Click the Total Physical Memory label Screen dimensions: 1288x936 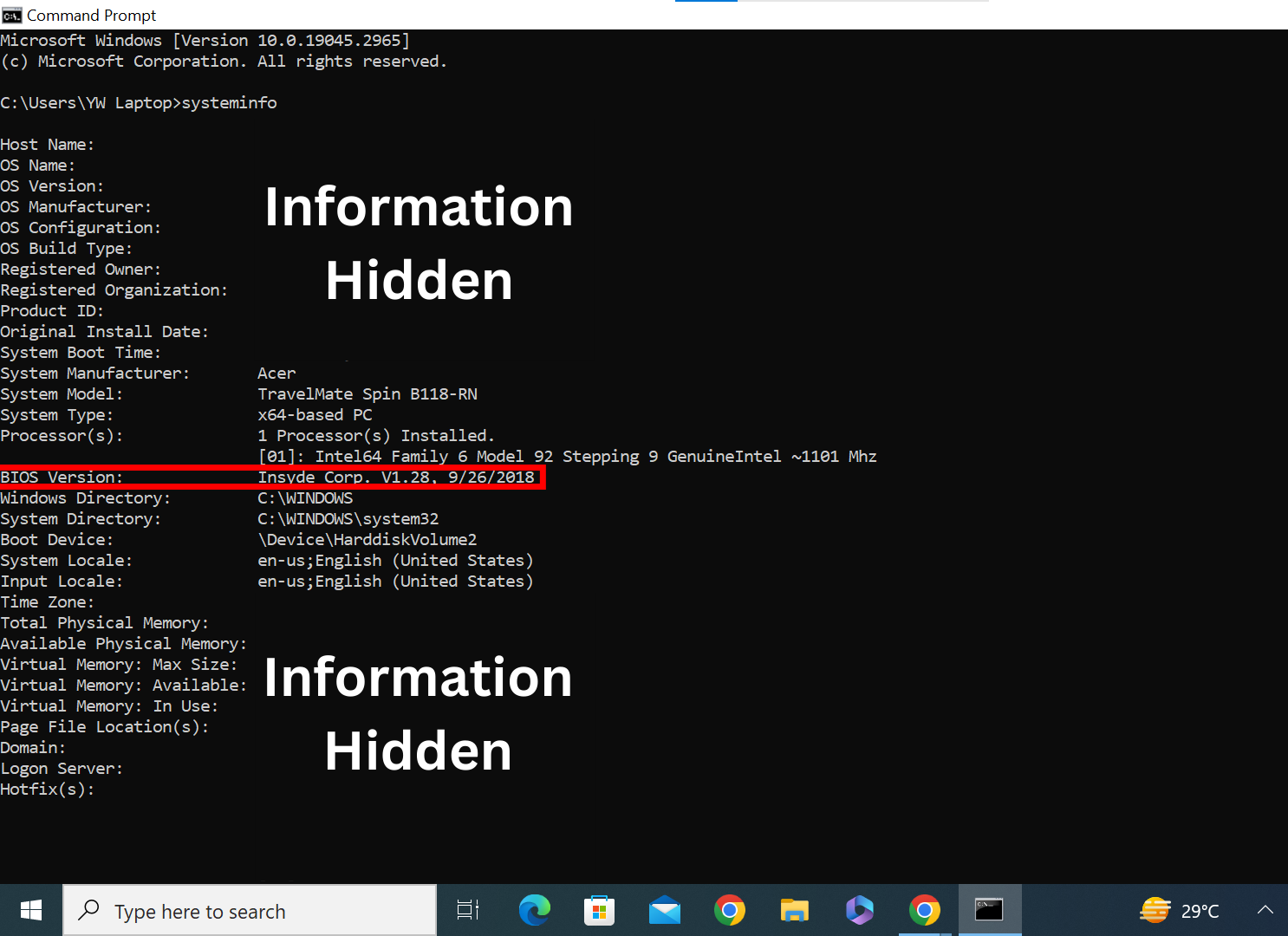(x=104, y=623)
